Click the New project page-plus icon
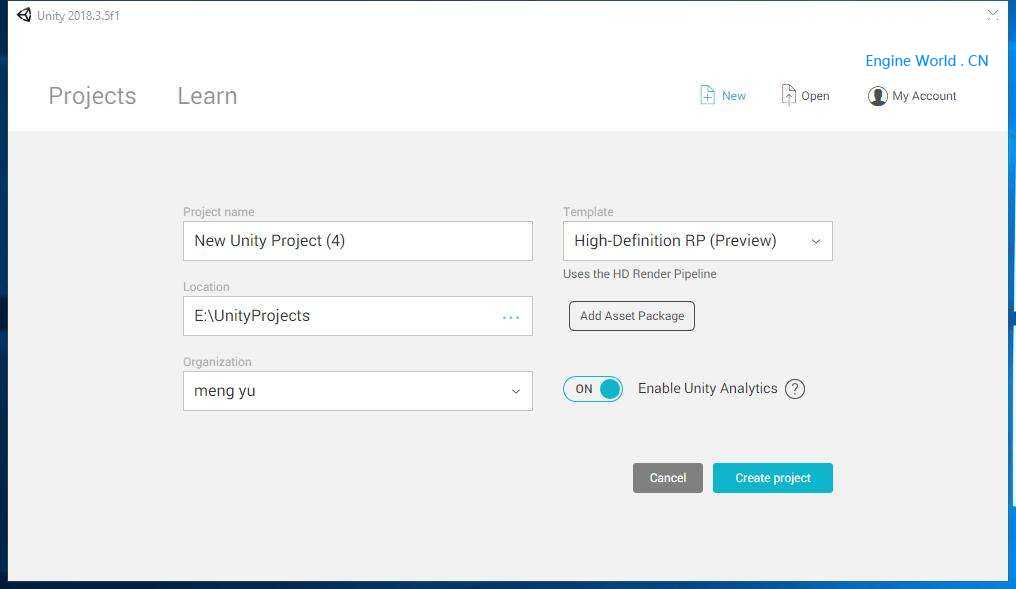 point(707,95)
